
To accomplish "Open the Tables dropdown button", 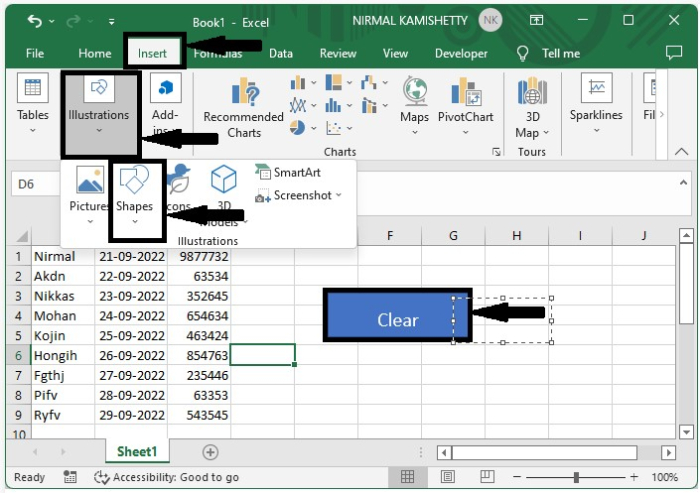I will tap(33, 105).
